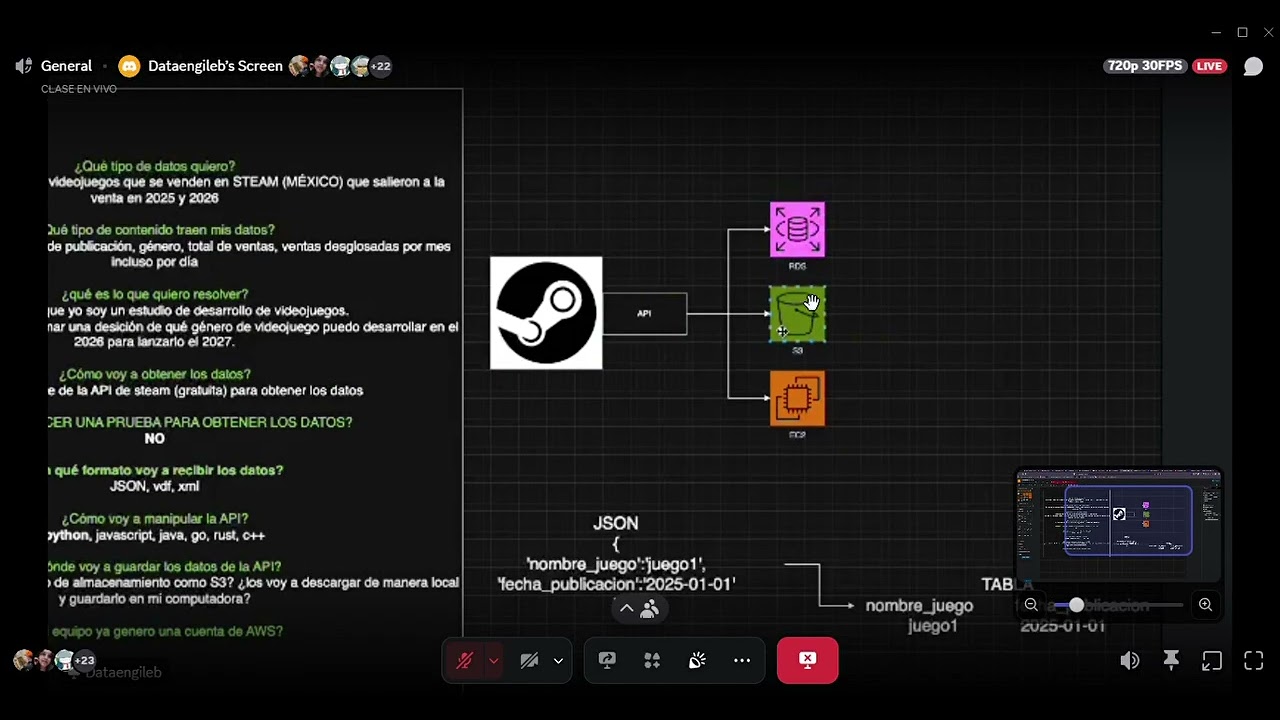Click the API box in the diagram

coord(644,313)
